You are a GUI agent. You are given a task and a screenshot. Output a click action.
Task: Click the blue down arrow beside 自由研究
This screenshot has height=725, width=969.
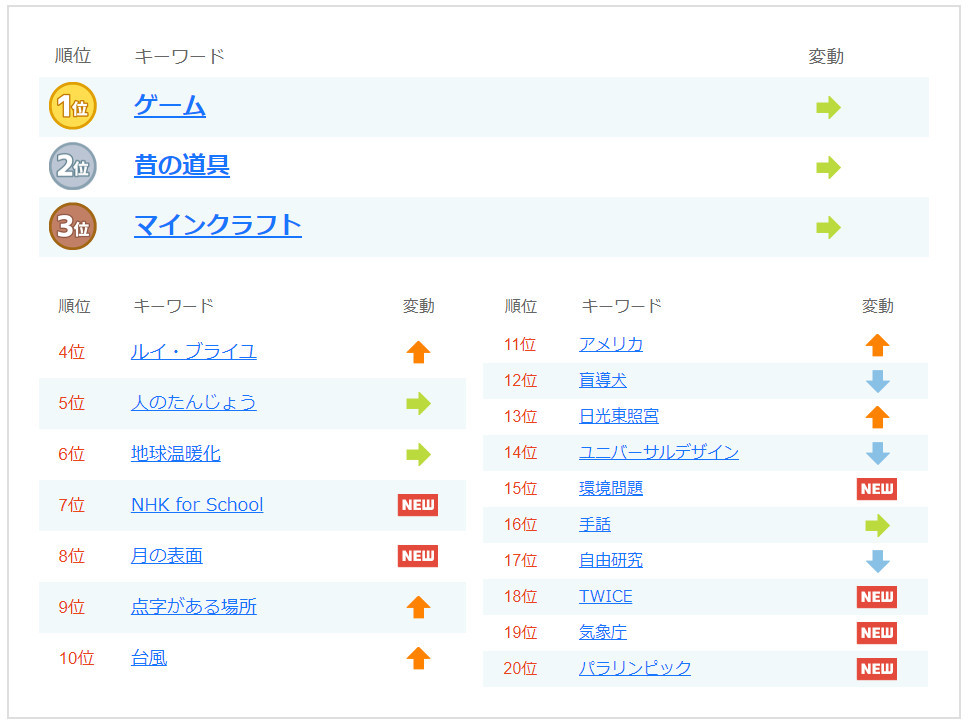coord(878,561)
